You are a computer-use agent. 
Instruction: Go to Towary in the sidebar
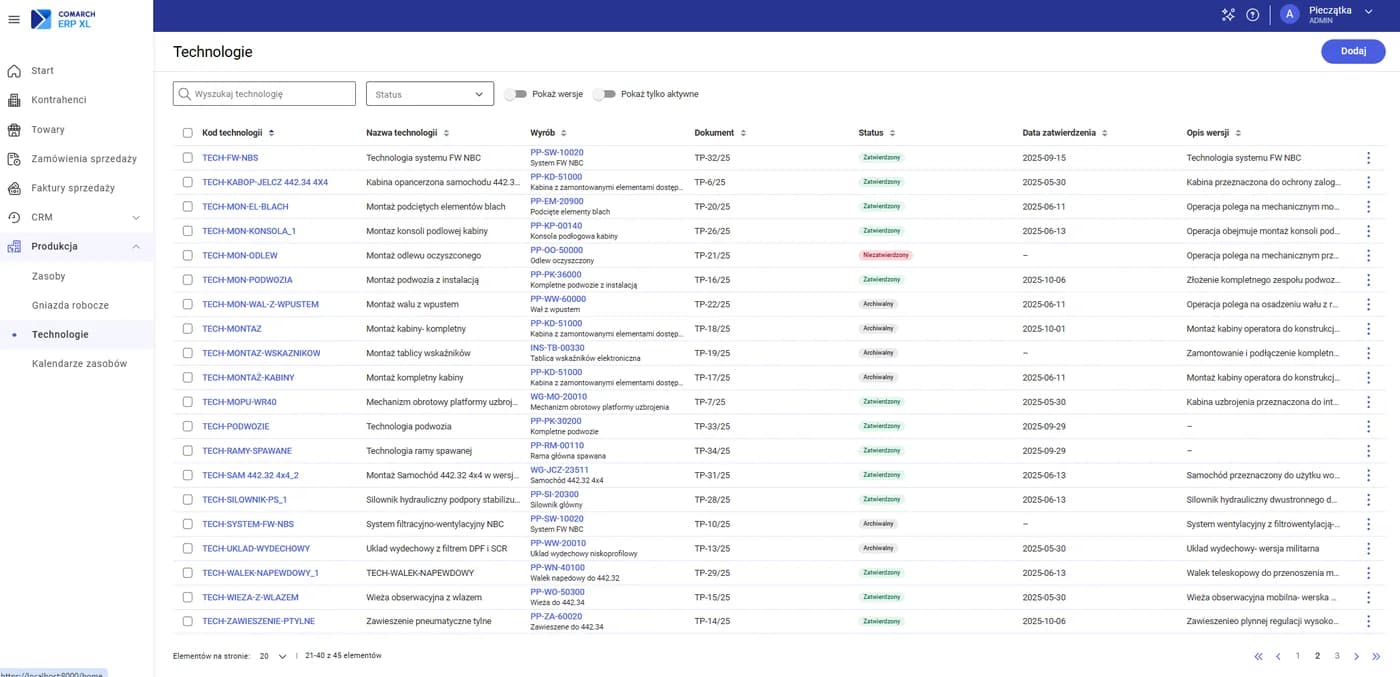48,130
